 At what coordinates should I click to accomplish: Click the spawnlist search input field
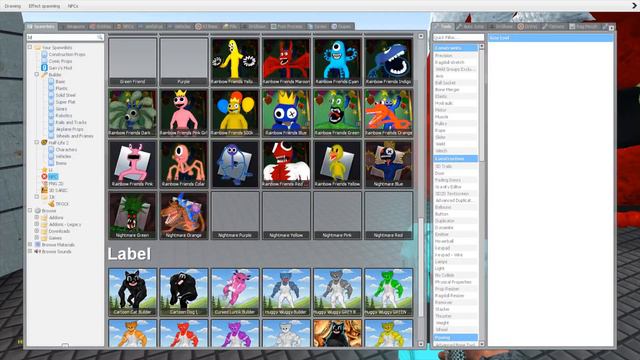click(65, 37)
